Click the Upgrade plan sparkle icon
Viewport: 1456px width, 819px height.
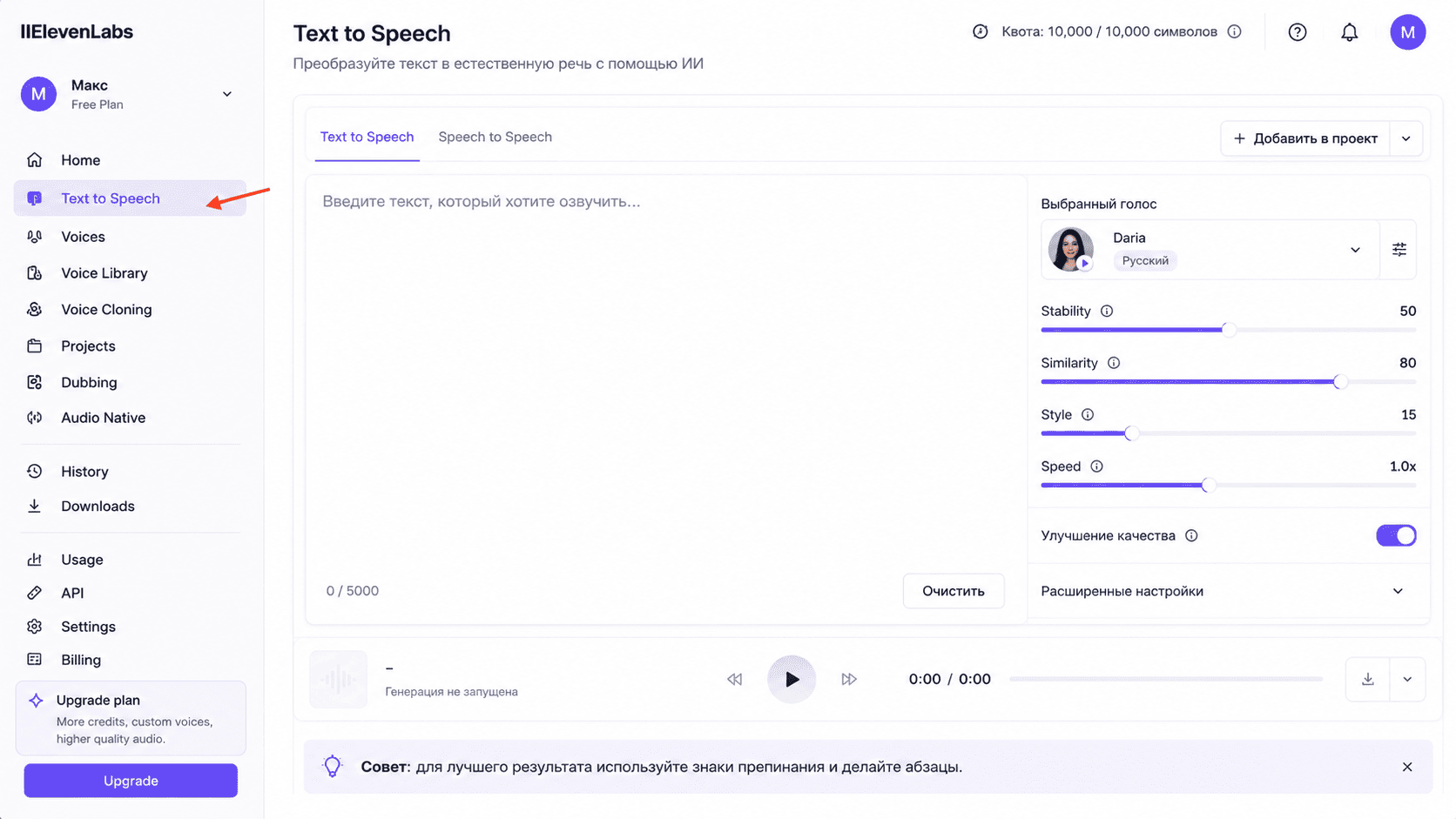click(x=36, y=701)
